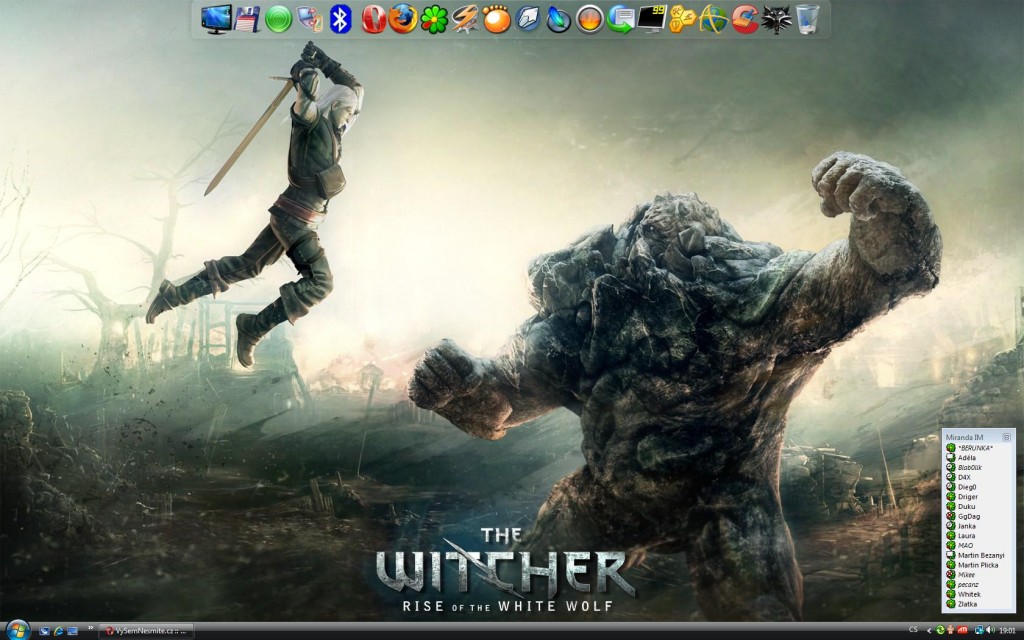Click the green refresh tray icon

(940, 630)
